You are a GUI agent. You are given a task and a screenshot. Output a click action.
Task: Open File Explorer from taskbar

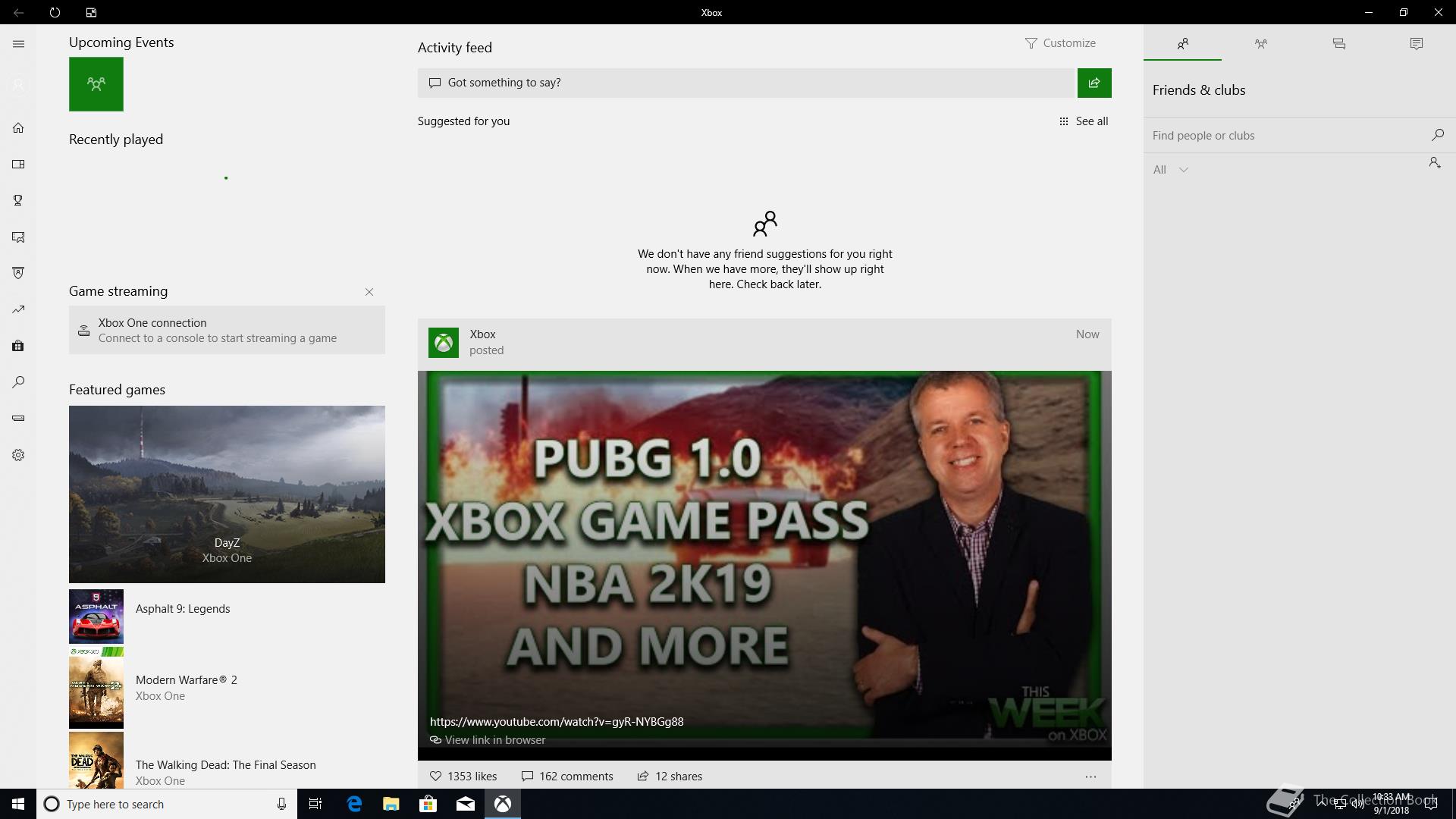pyautogui.click(x=391, y=804)
